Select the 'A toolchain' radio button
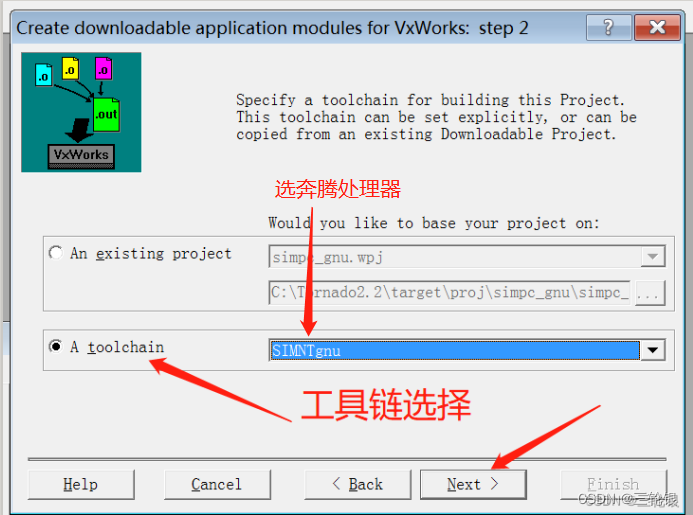This screenshot has width=693, height=515. [56, 346]
